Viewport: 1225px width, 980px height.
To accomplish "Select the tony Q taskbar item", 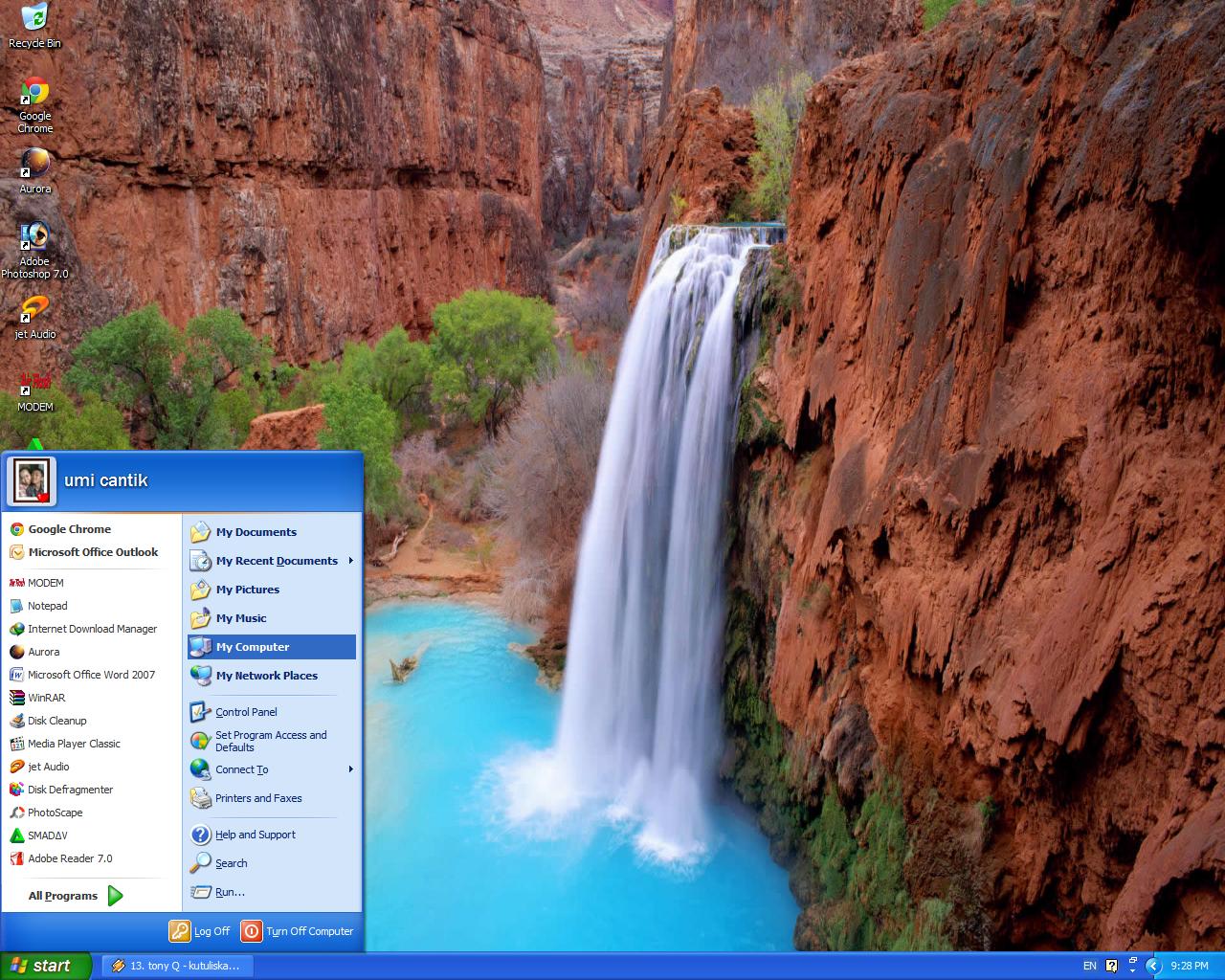I will 176,966.
